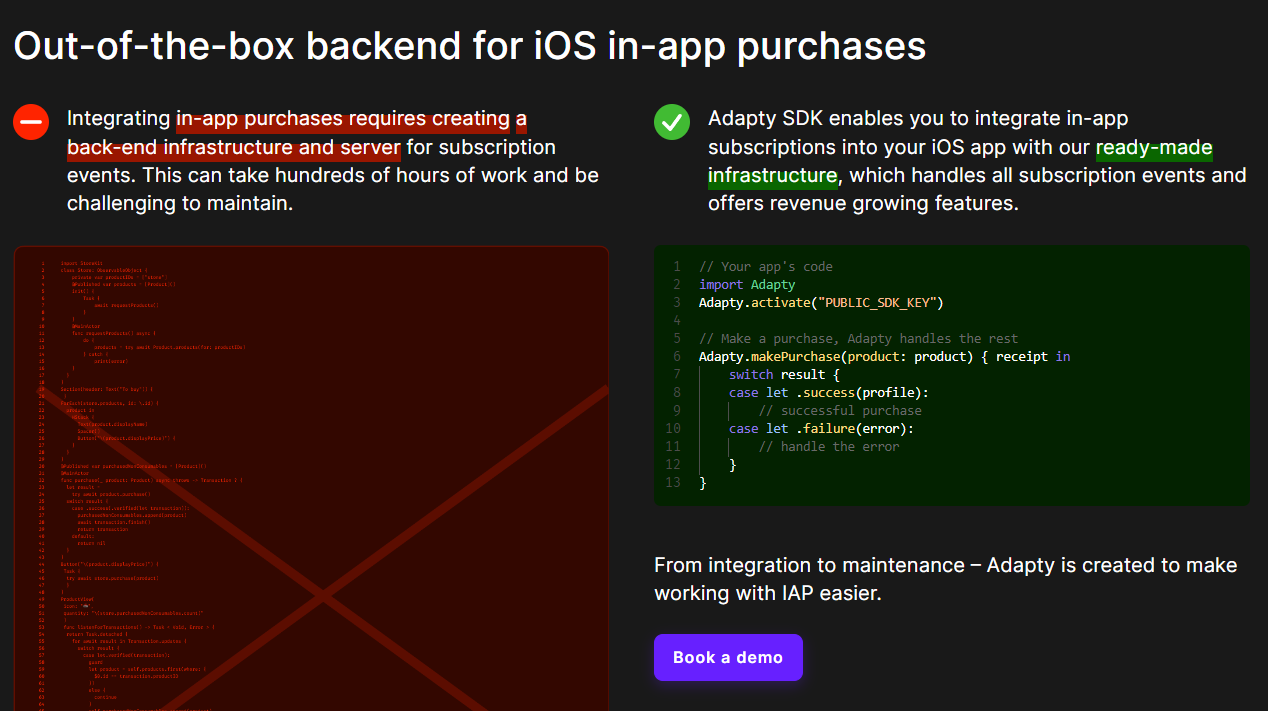Image resolution: width=1268 pixels, height=711 pixels.
Task: Click line number 6 in the code snippet
Action: point(676,356)
